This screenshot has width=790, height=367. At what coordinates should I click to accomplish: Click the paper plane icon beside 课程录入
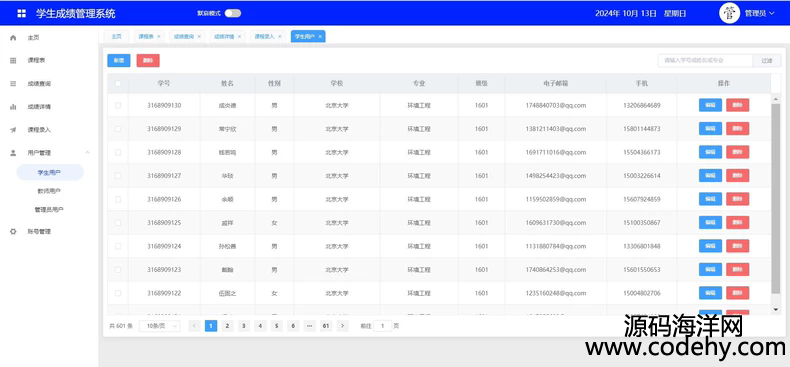(13, 130)
